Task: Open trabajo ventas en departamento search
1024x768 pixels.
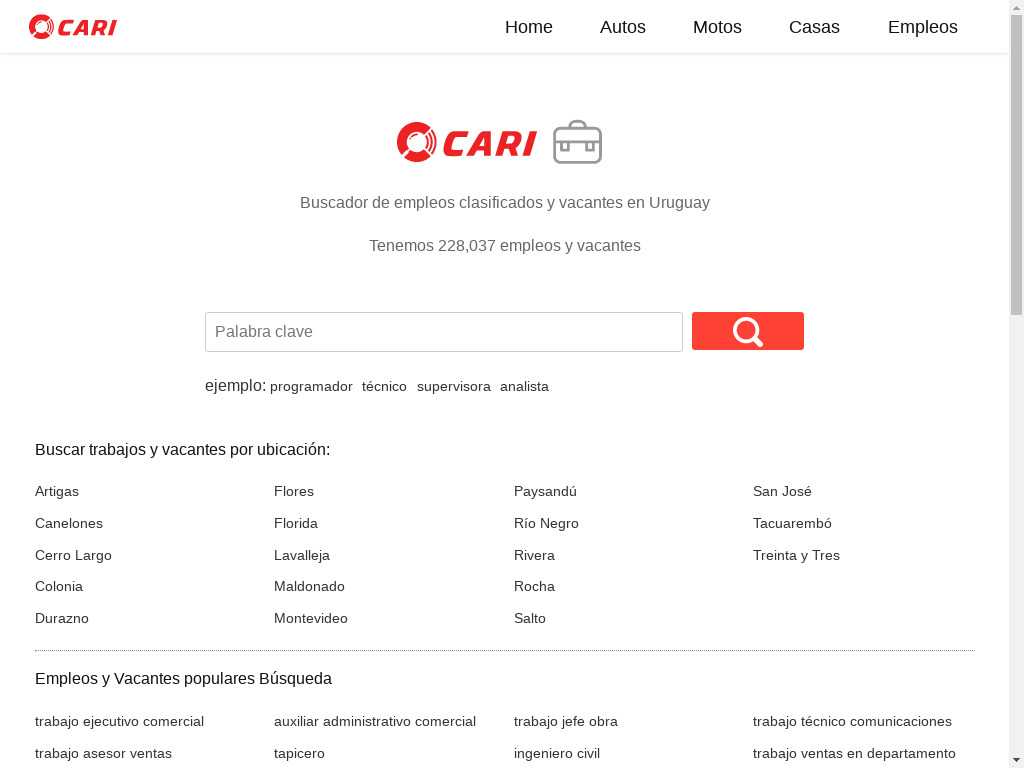Action: coord(854,754)
